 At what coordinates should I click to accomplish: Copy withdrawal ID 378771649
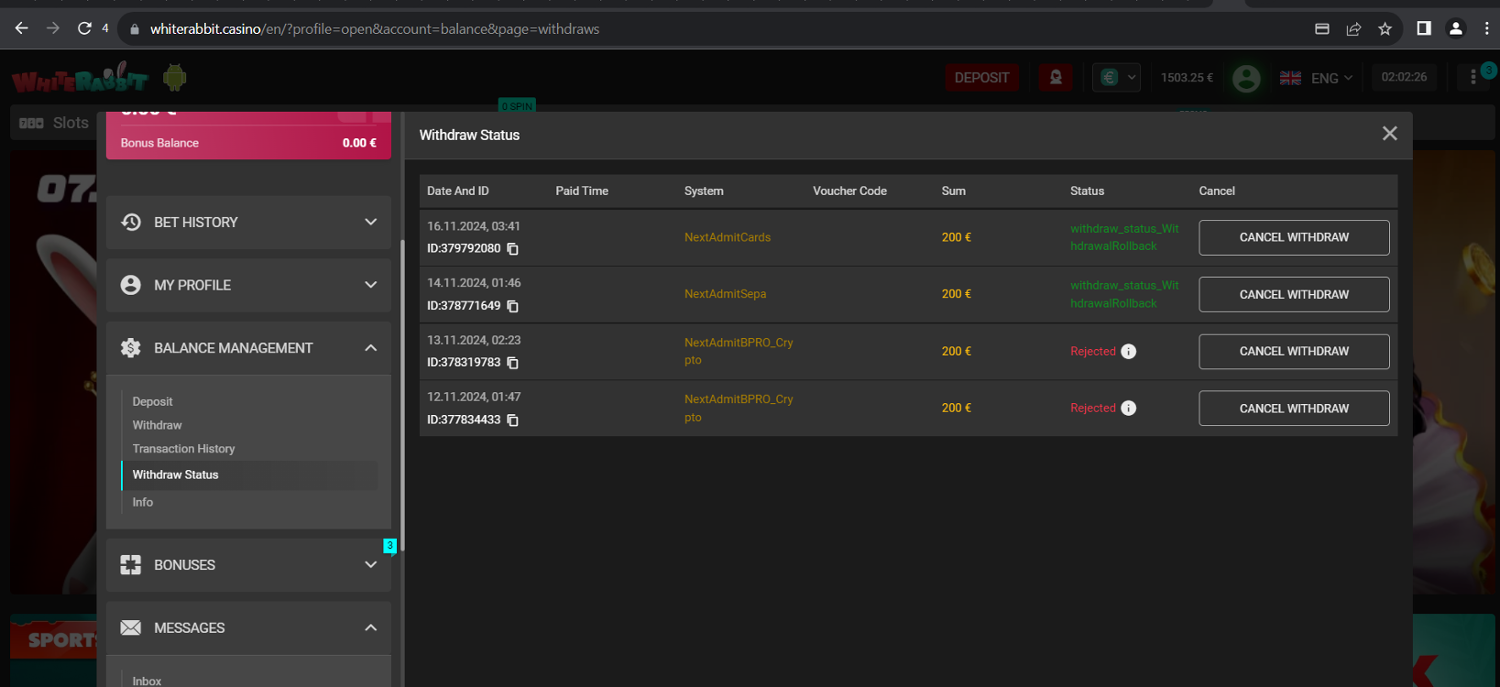[513, 306]
